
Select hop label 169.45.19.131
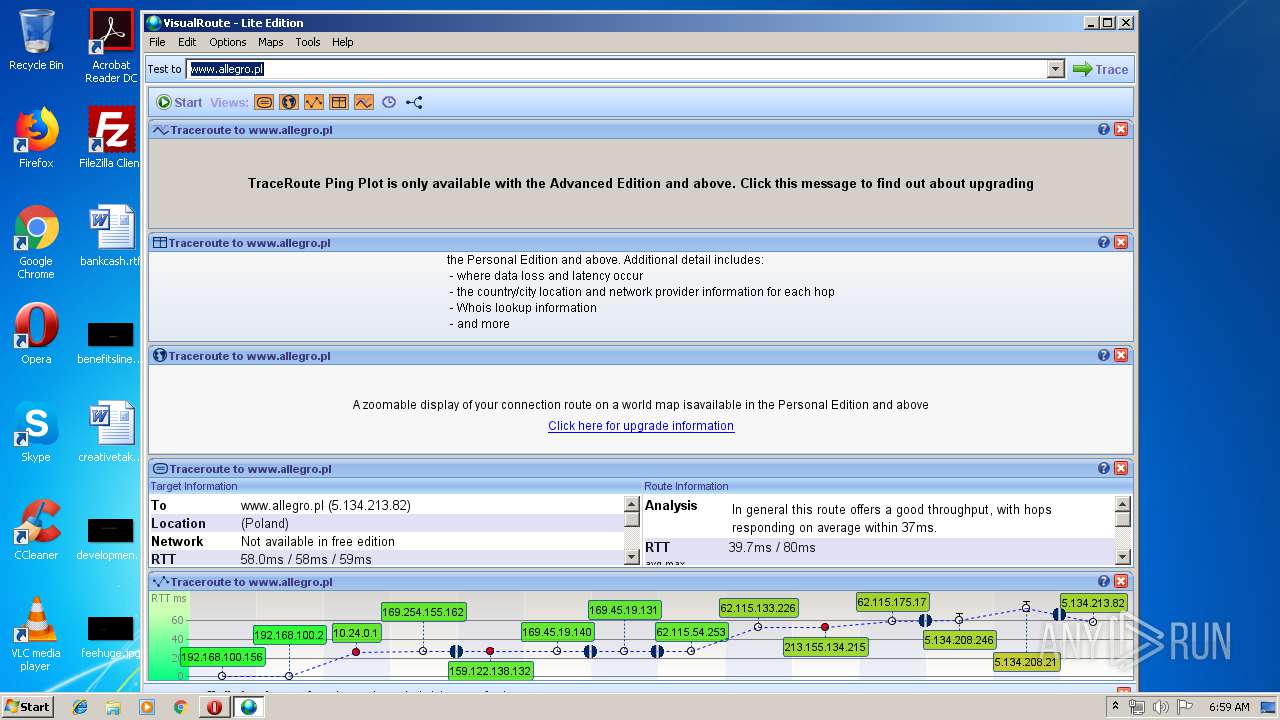[x=624, y=610]
